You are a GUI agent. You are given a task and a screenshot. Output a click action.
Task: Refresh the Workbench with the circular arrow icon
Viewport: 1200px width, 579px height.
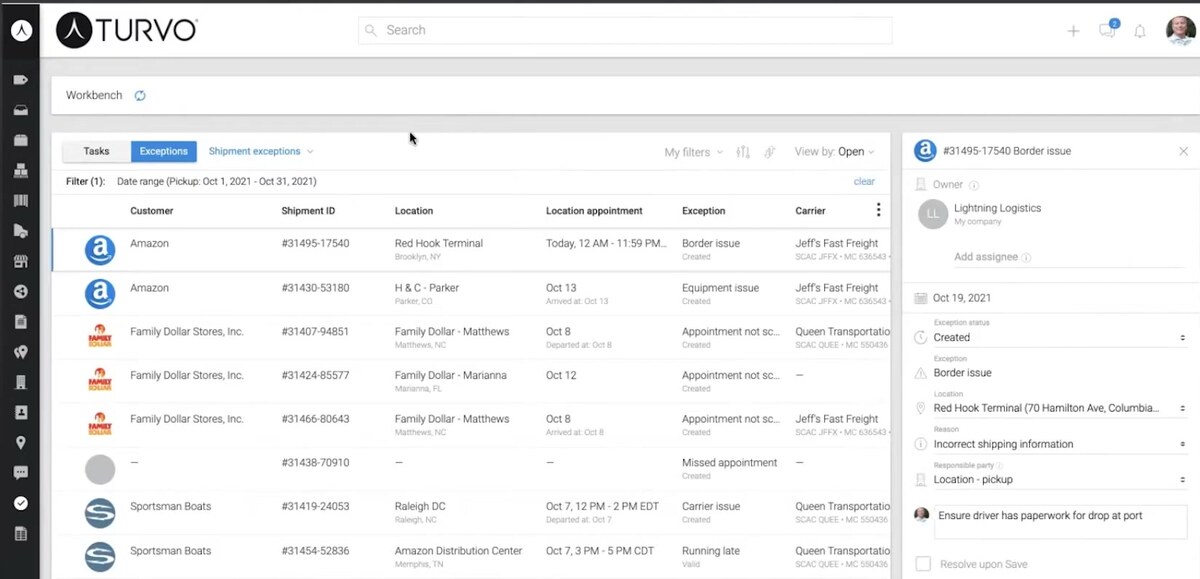click(x=140, y=96)
